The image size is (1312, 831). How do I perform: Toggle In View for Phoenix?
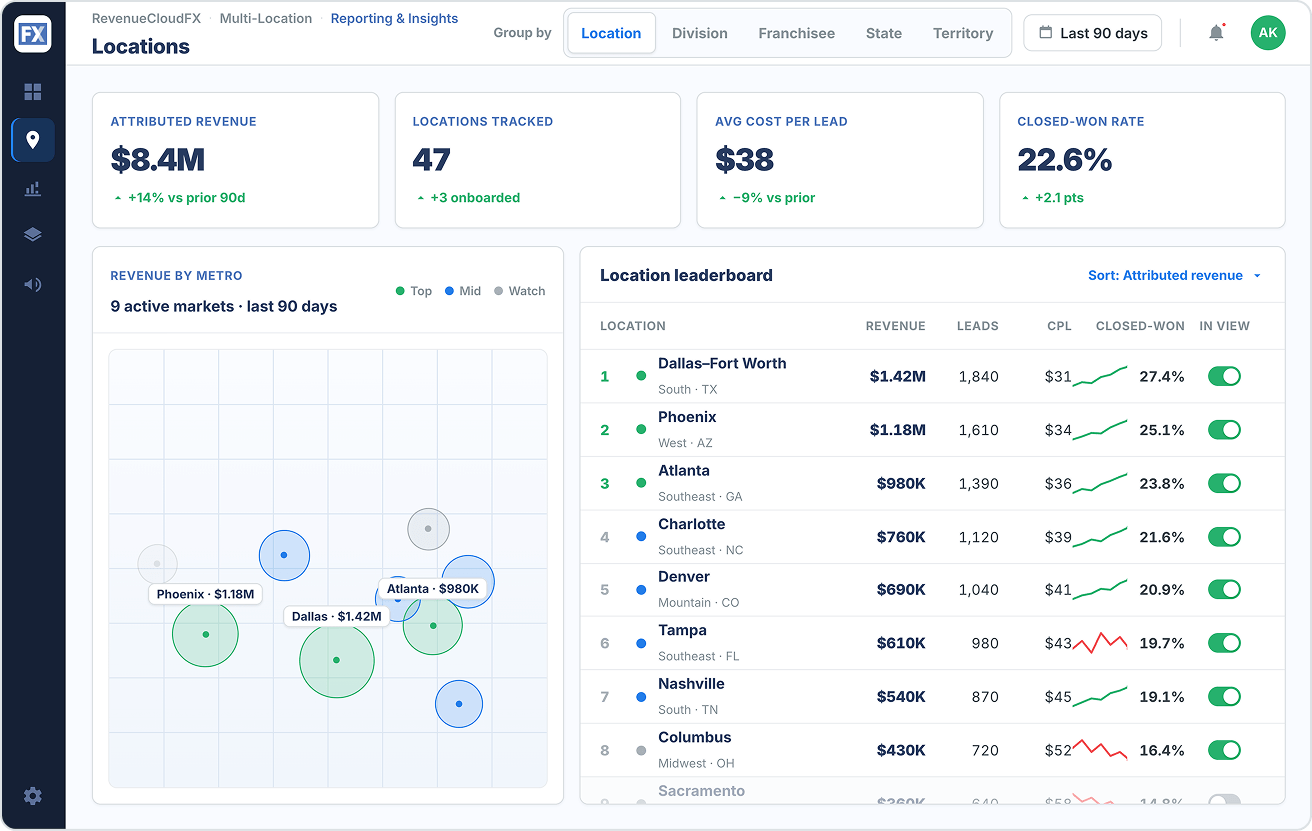[1224, 430]
